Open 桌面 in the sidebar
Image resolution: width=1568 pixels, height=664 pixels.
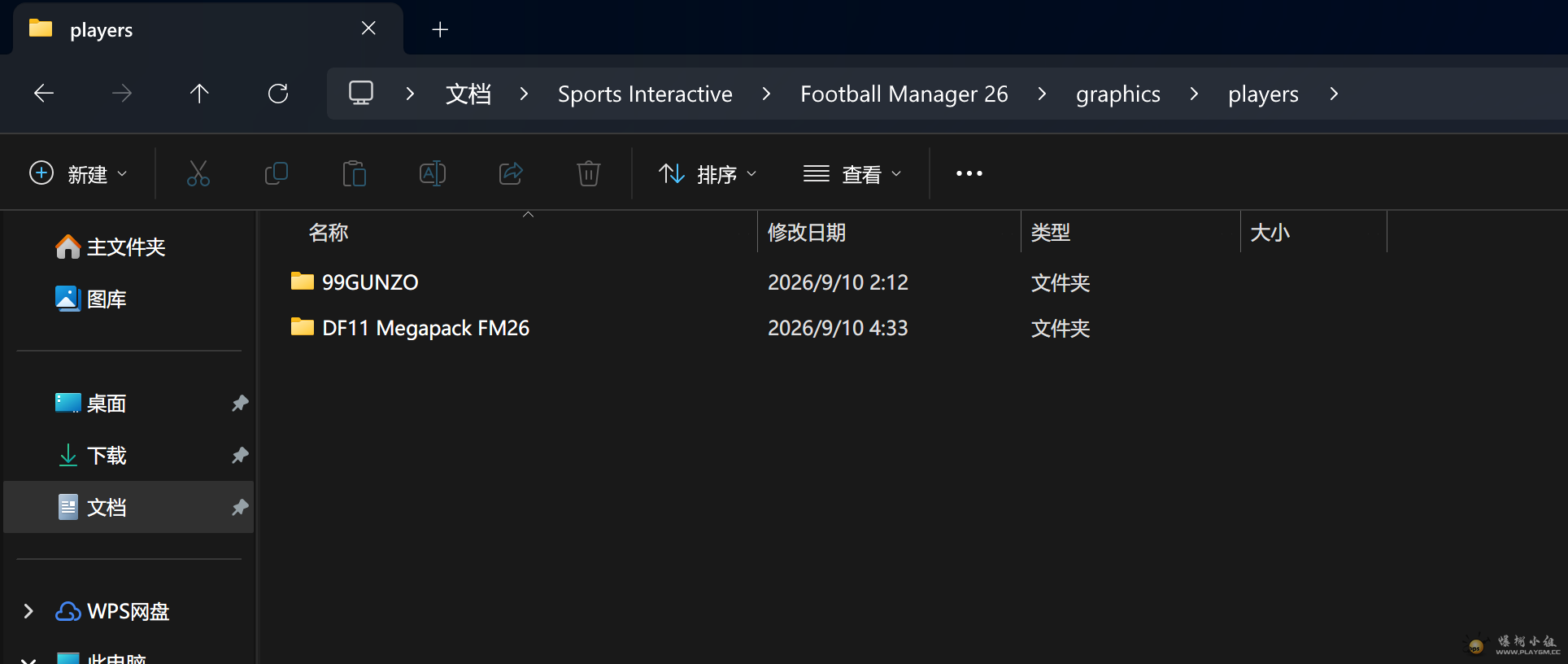pos(91,403)
